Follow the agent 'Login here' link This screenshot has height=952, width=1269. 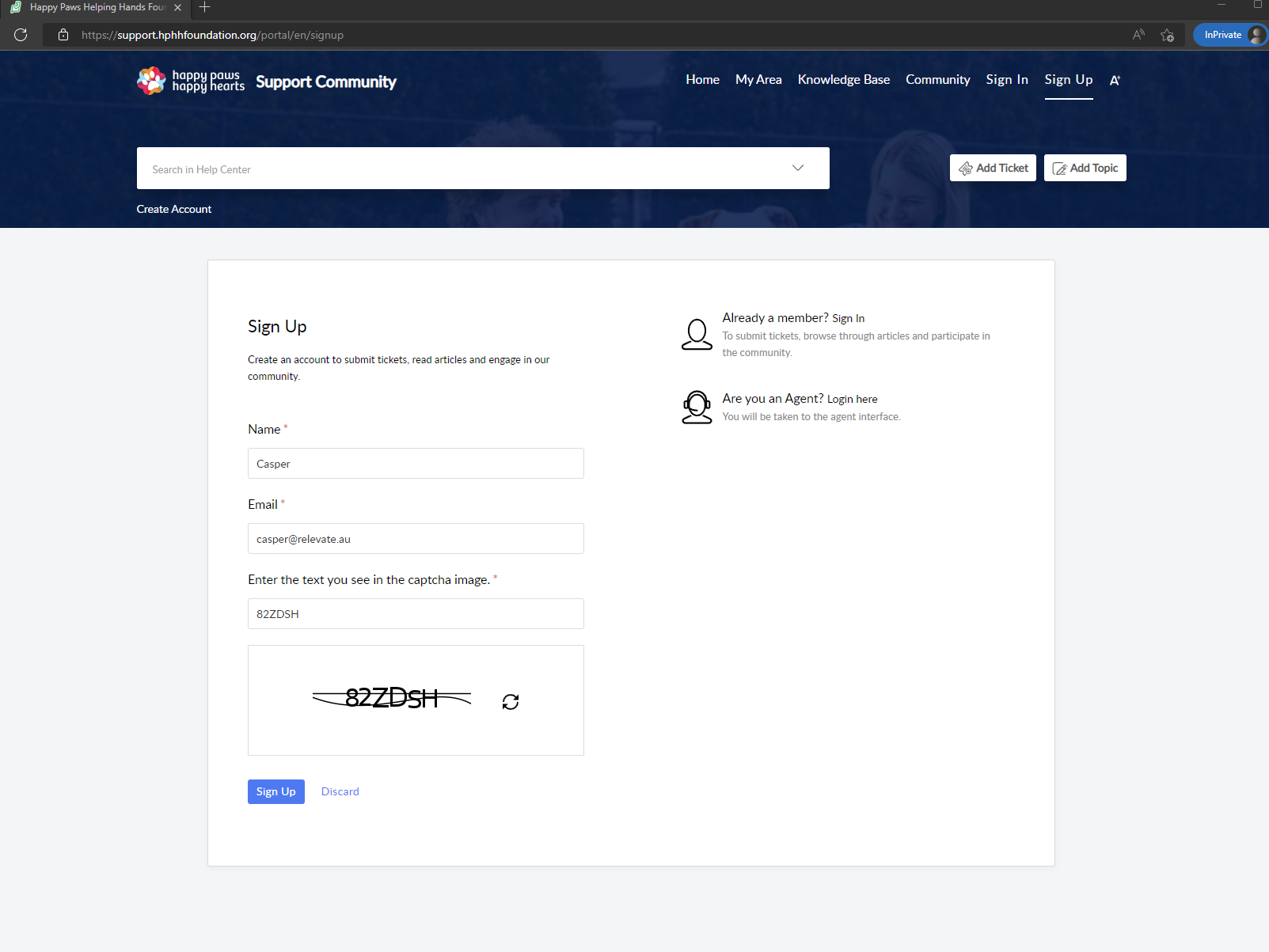(x=852, y=399)
